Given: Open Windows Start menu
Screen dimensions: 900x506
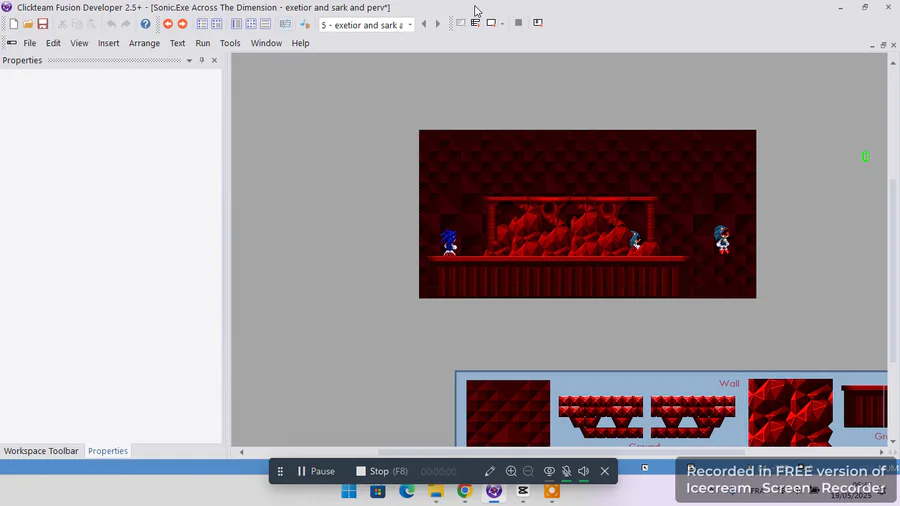Looking at the screenshot, I should (348, 491).
